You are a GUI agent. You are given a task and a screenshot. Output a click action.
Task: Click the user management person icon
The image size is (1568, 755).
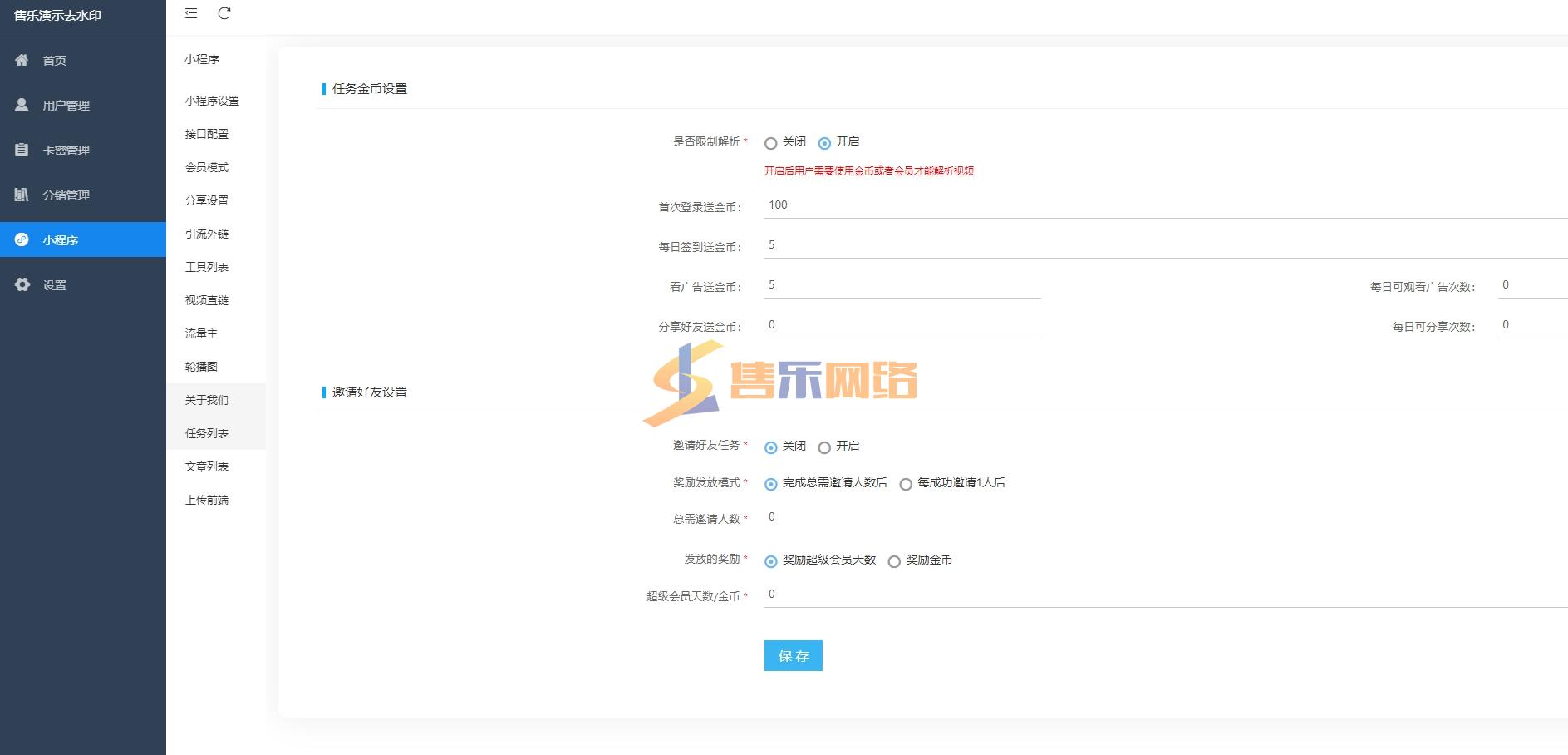point(22,105)
